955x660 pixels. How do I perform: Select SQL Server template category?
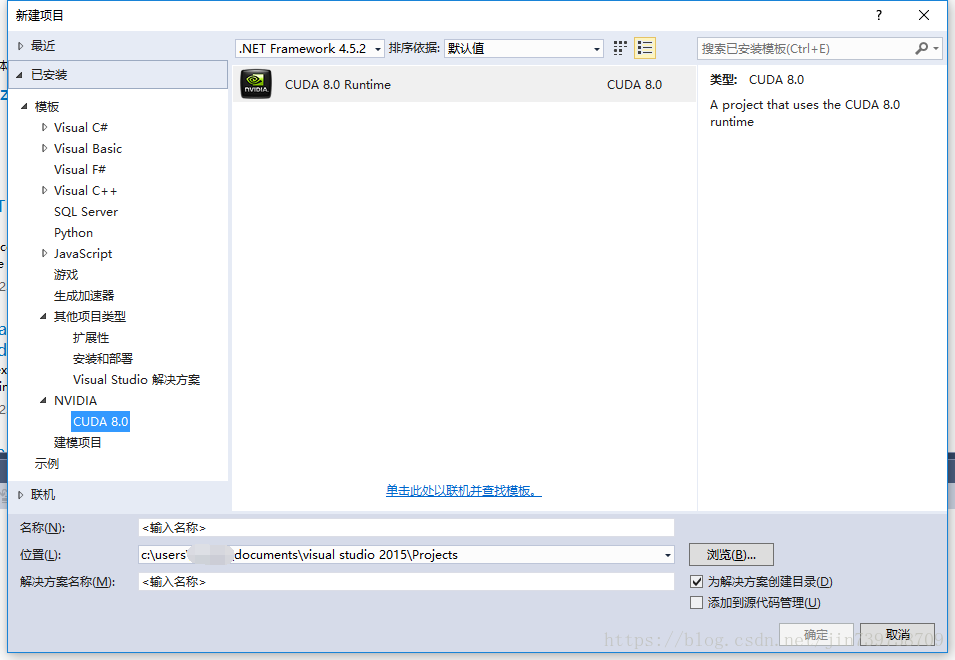tap(86, 212)
